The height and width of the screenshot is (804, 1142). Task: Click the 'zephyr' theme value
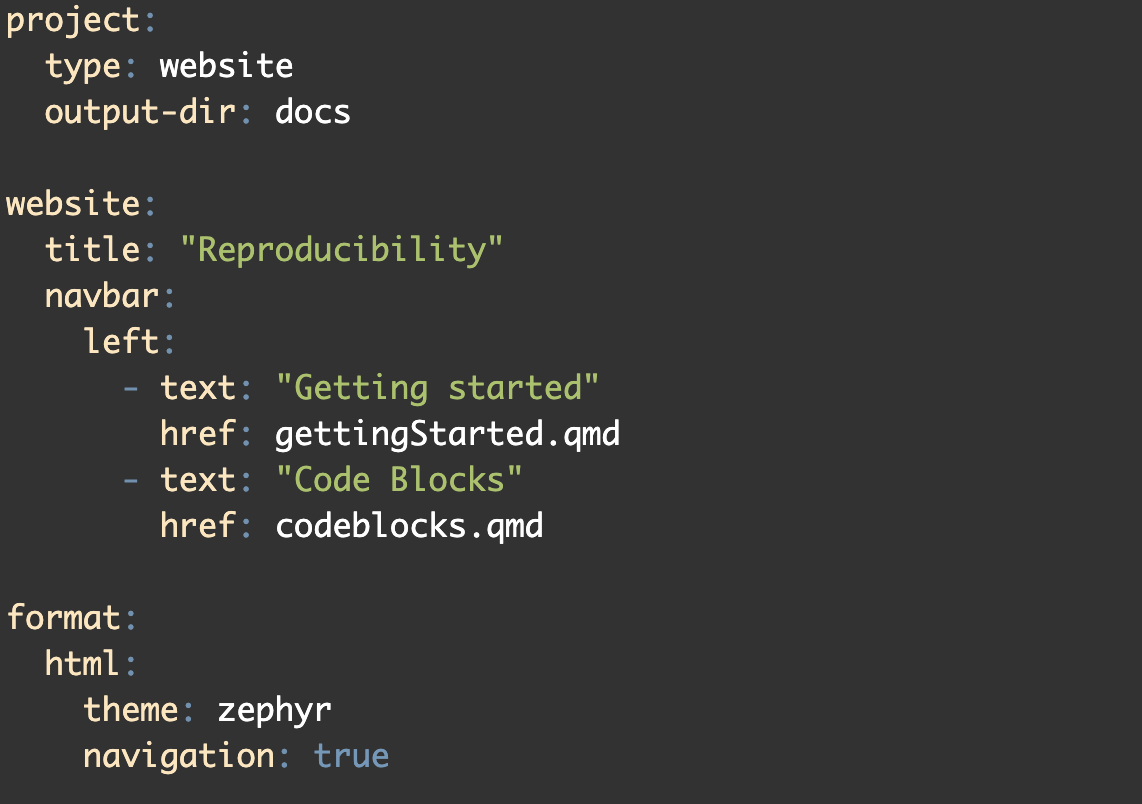pos(275,712)
